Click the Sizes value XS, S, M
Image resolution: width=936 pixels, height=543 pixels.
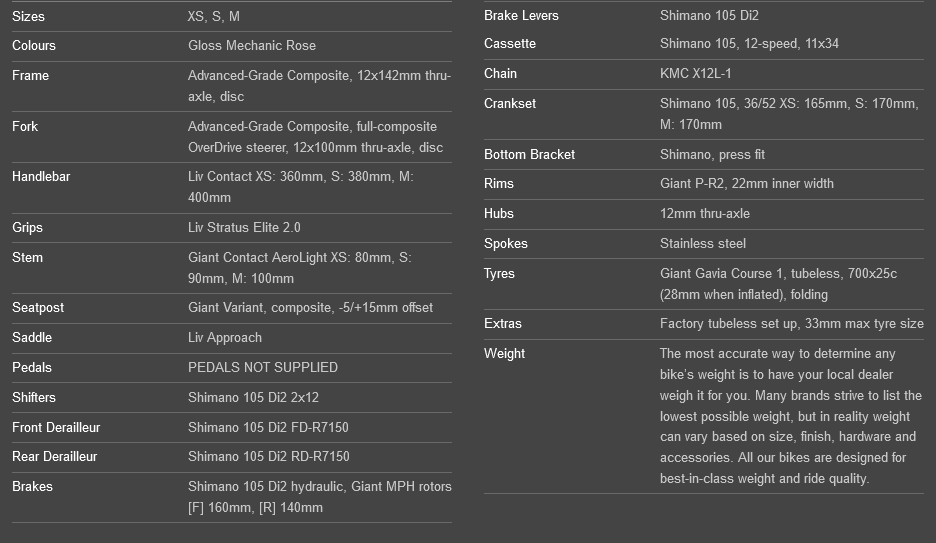214,17
